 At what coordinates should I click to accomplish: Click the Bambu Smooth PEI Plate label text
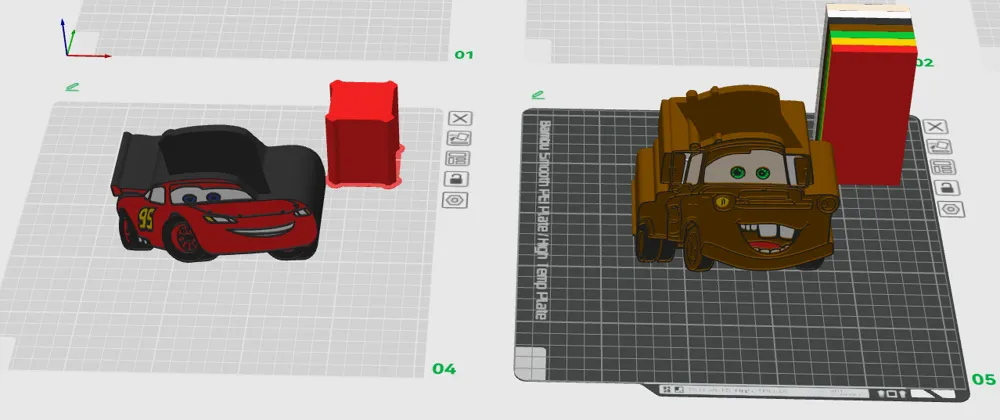(543, 220)
